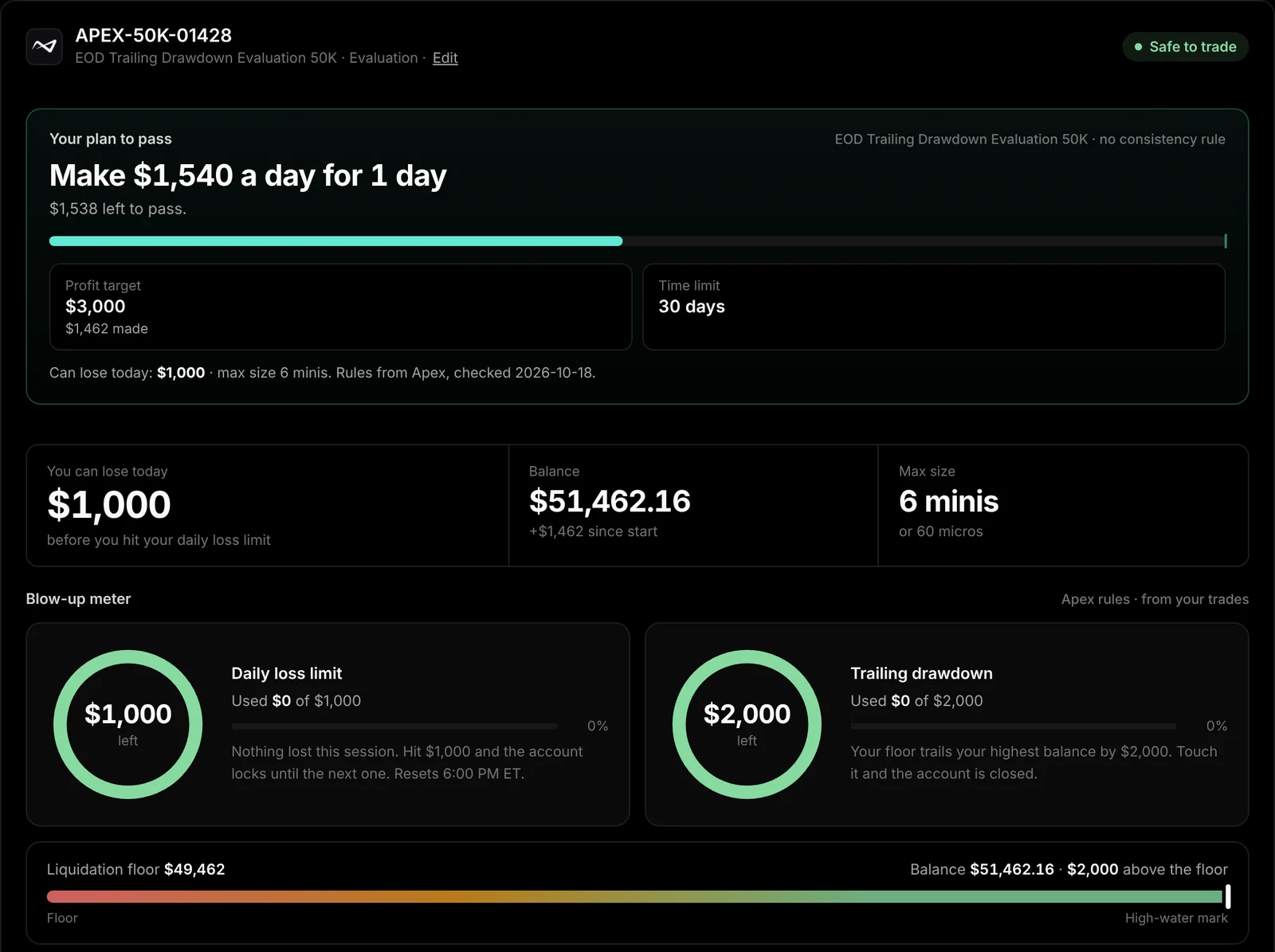Click the $2,000 left trailing drawdown ring

click(747, 724)
